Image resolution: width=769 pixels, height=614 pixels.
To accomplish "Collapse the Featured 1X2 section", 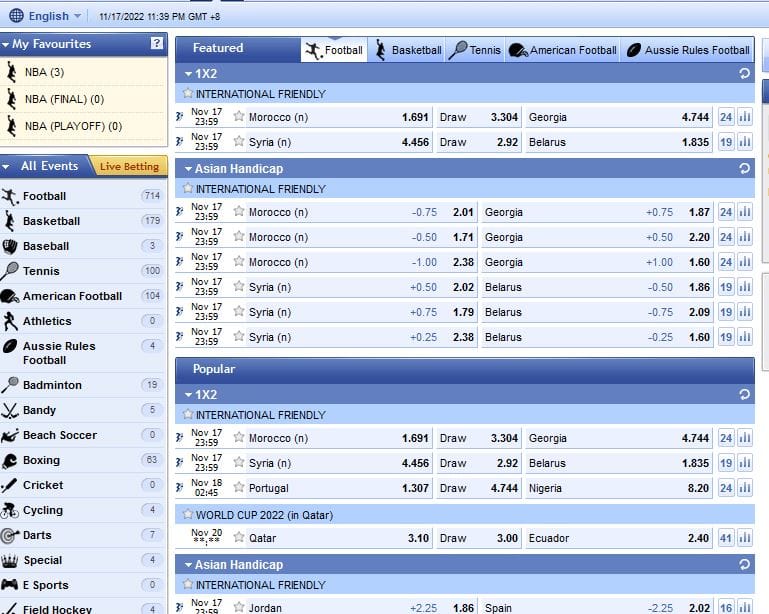I will click(x=188, y=74).
